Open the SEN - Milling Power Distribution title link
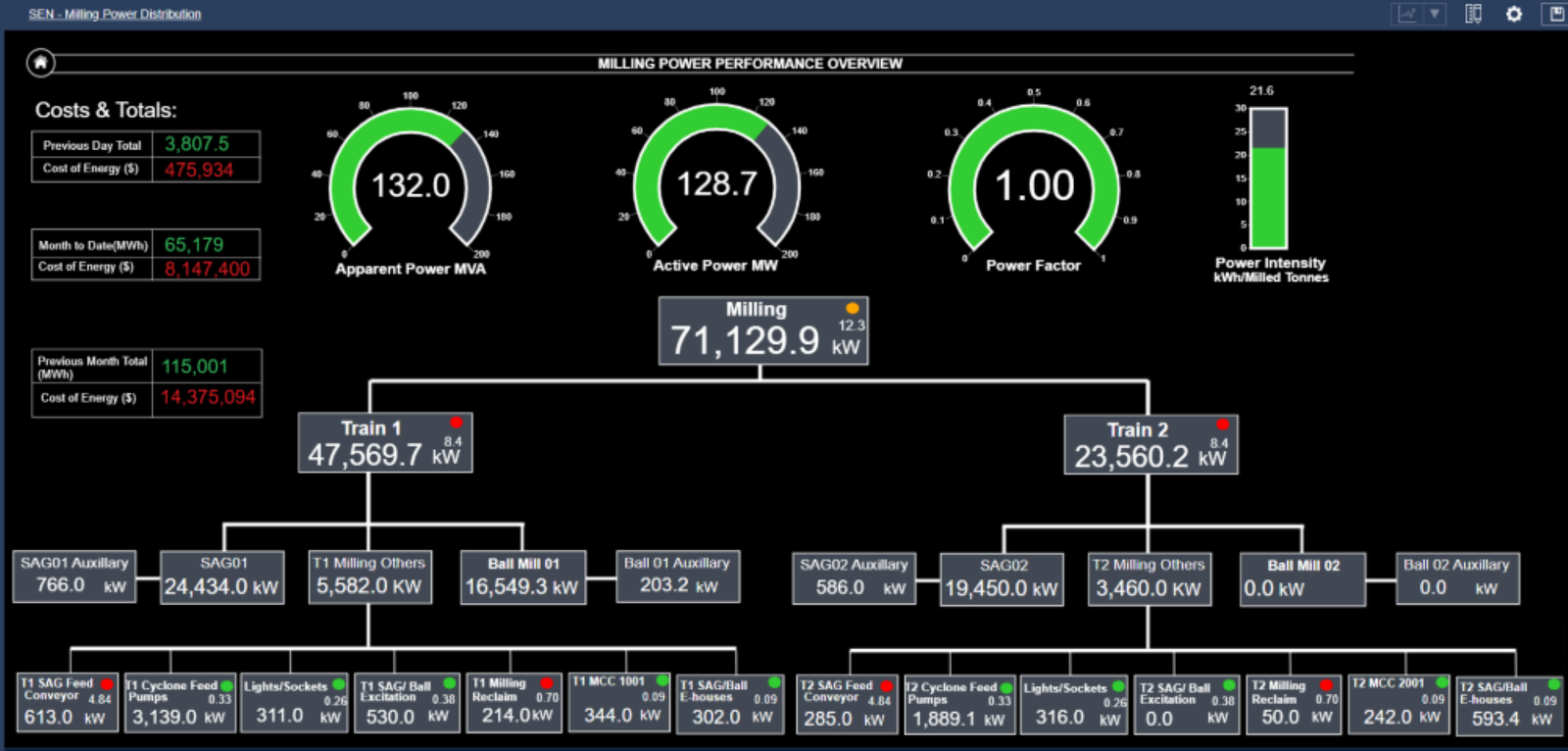 tap(115, 14)
